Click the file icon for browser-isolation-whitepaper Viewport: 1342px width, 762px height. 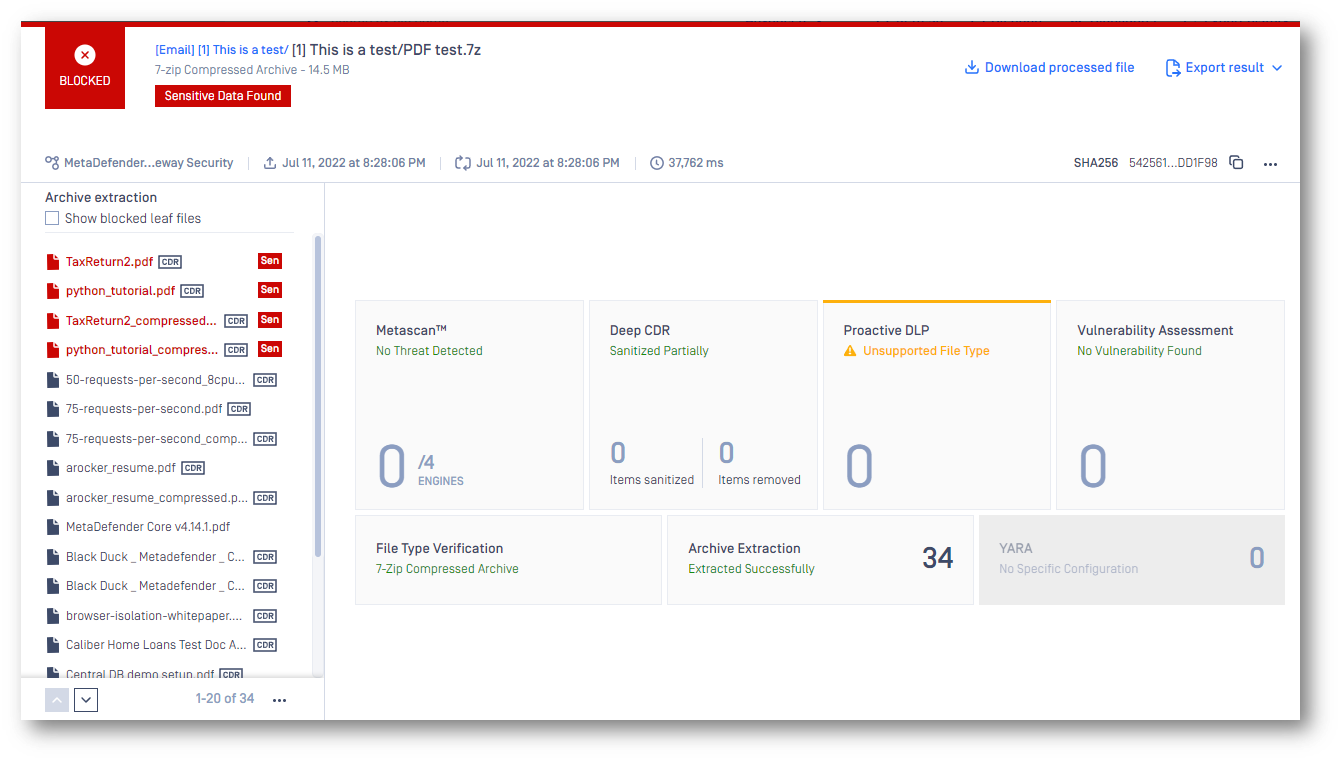click(53, 616)
